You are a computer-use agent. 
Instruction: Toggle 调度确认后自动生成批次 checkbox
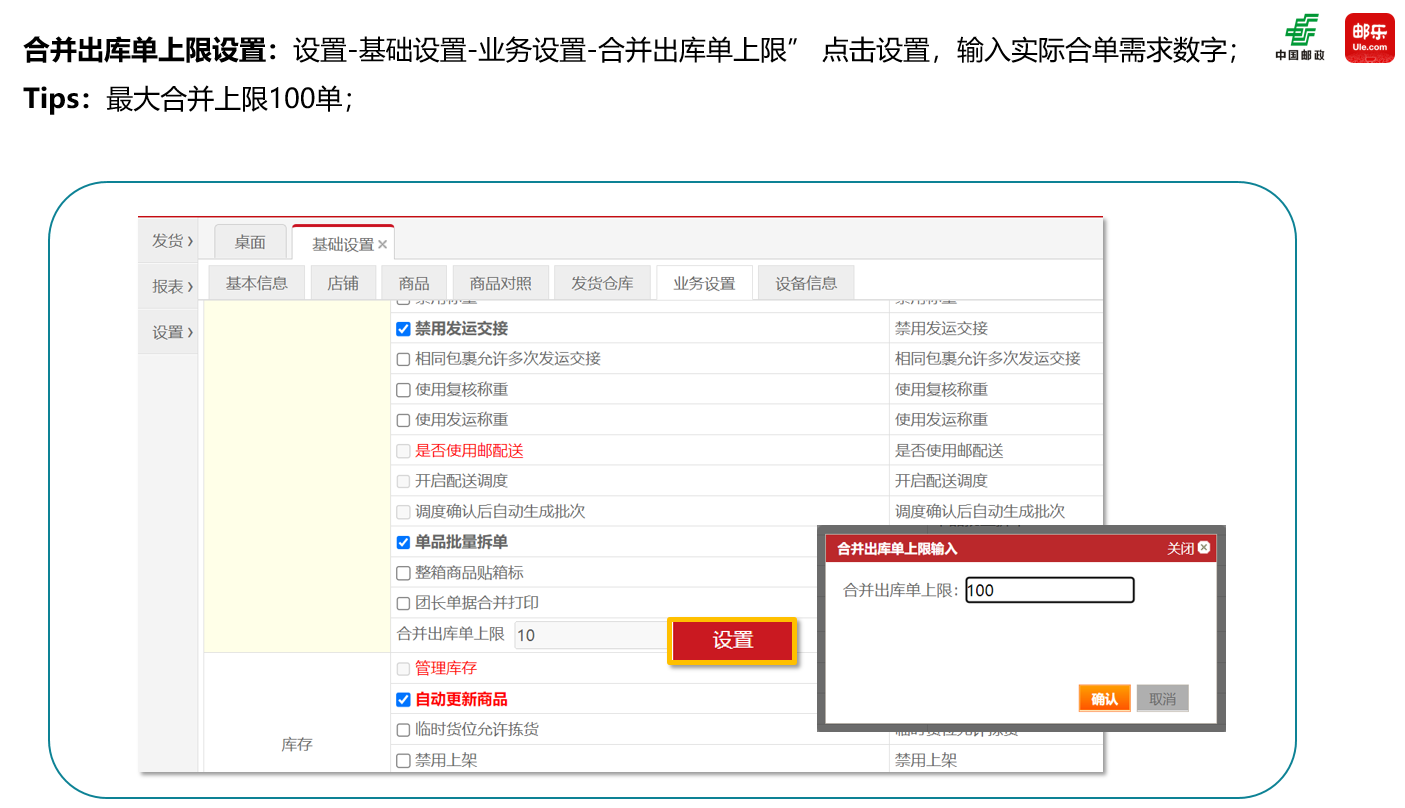(404, 512)
